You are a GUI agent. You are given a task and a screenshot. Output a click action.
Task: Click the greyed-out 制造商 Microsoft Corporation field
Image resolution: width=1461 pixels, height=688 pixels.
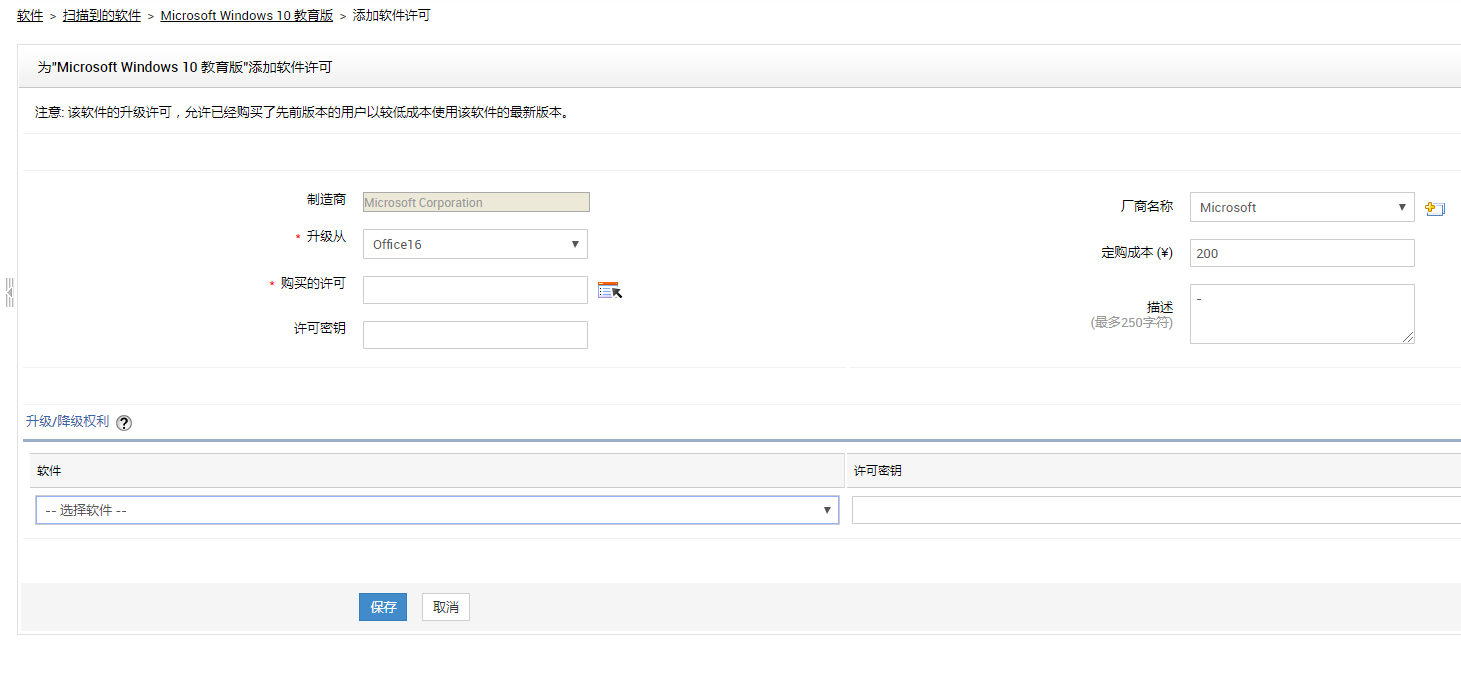[x=476, y=202]
